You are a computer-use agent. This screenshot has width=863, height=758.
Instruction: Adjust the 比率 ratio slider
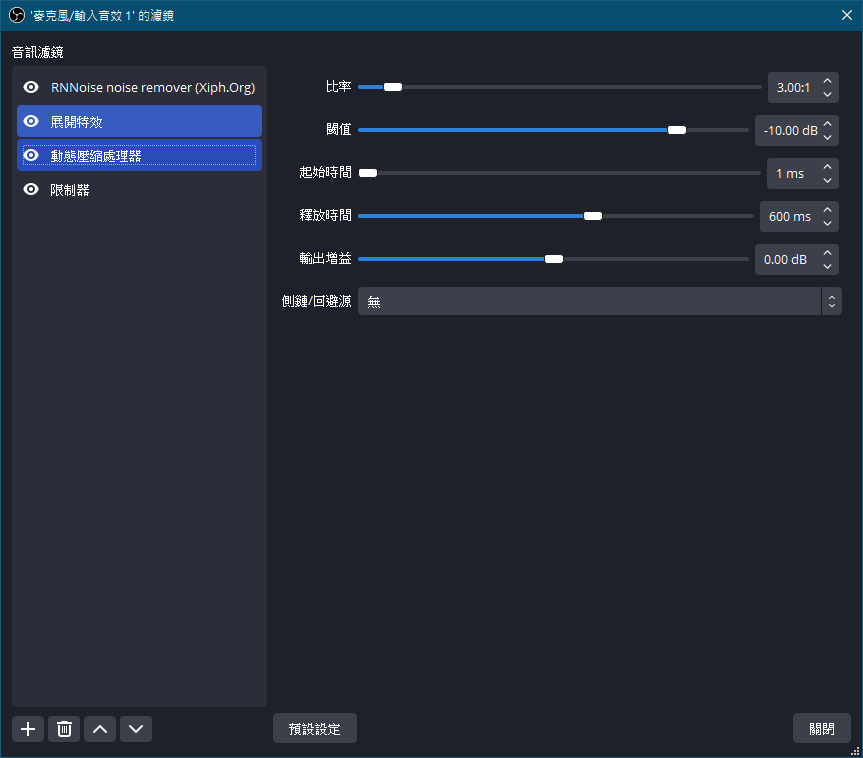point(560,87)
